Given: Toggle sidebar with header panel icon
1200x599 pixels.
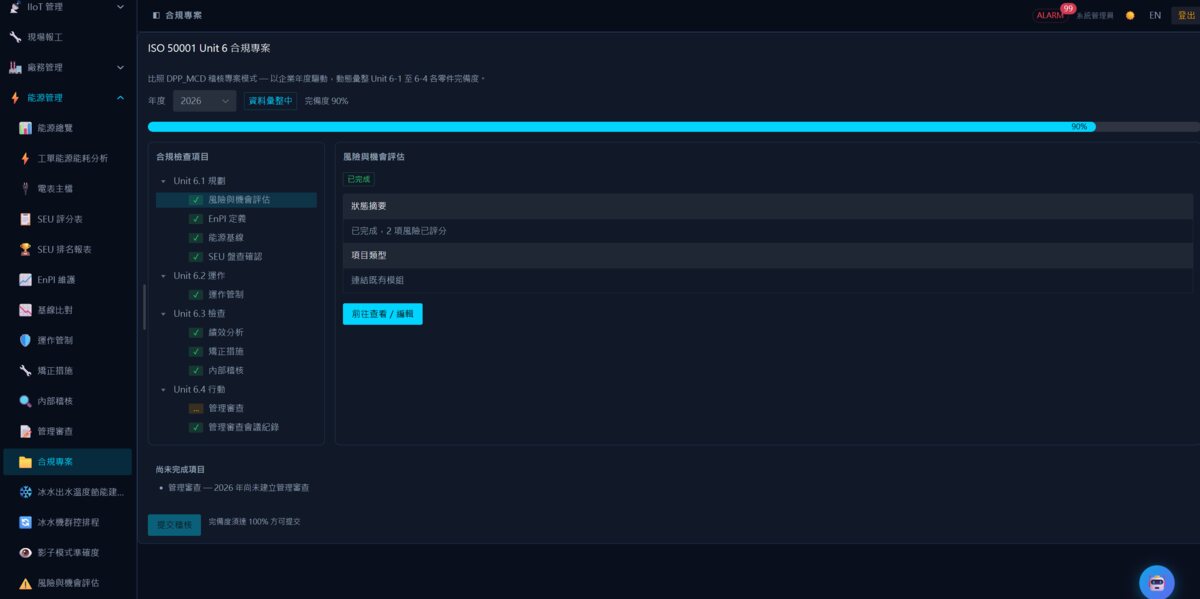Looking at the screenshot, I should pos(156,15).
